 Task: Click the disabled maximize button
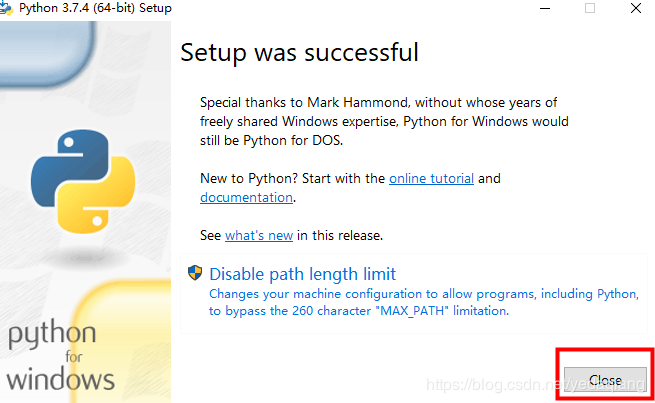(590, 8)
